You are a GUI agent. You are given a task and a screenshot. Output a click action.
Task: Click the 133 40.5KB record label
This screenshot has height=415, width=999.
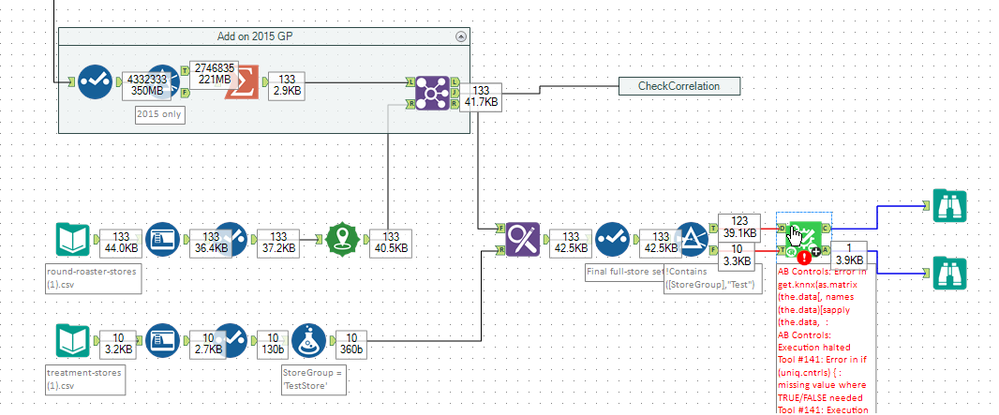(390, 243)
